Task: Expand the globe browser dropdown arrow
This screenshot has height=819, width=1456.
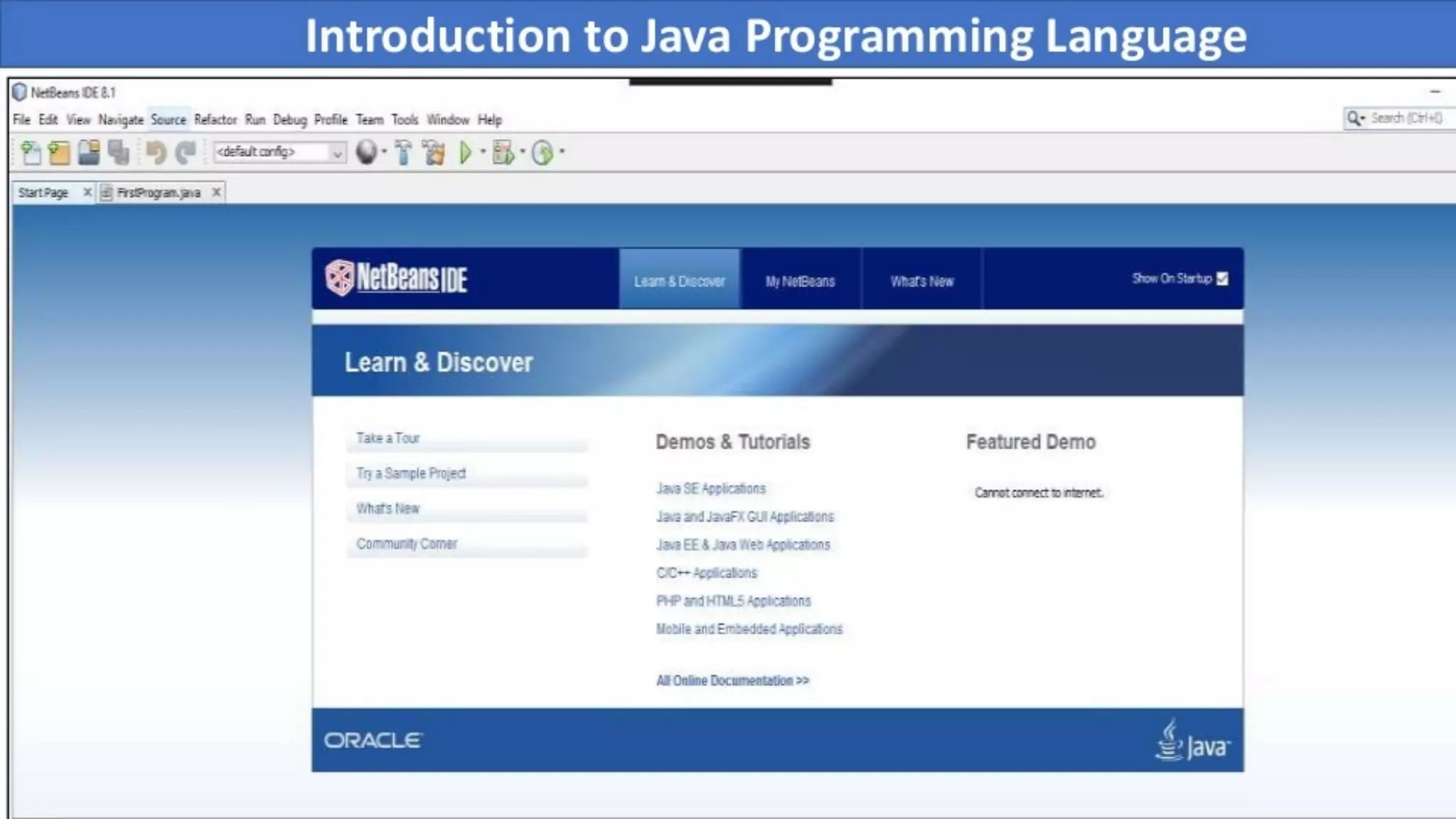Action: (x=385, y=151)
